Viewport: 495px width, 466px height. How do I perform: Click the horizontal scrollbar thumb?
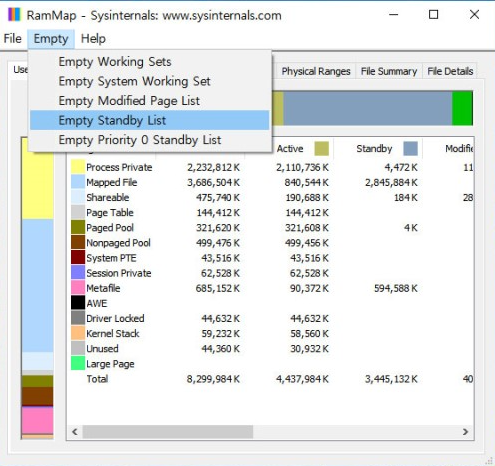click(168, 432)
